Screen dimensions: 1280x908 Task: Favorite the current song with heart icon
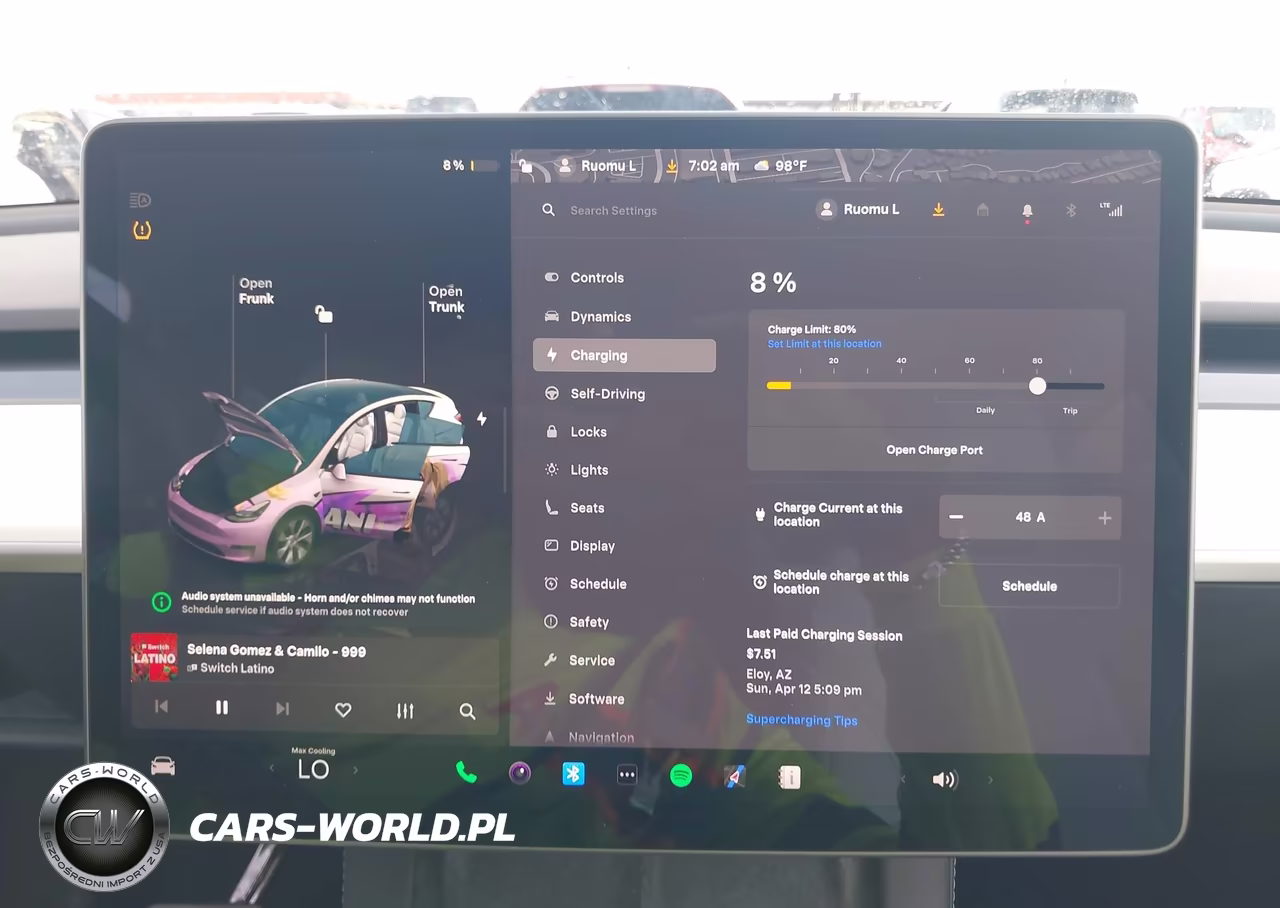click(343, 710)
